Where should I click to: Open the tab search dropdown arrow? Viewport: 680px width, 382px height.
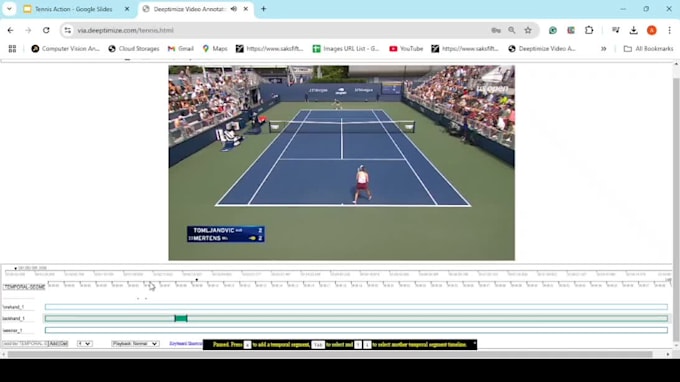[9, 9]
